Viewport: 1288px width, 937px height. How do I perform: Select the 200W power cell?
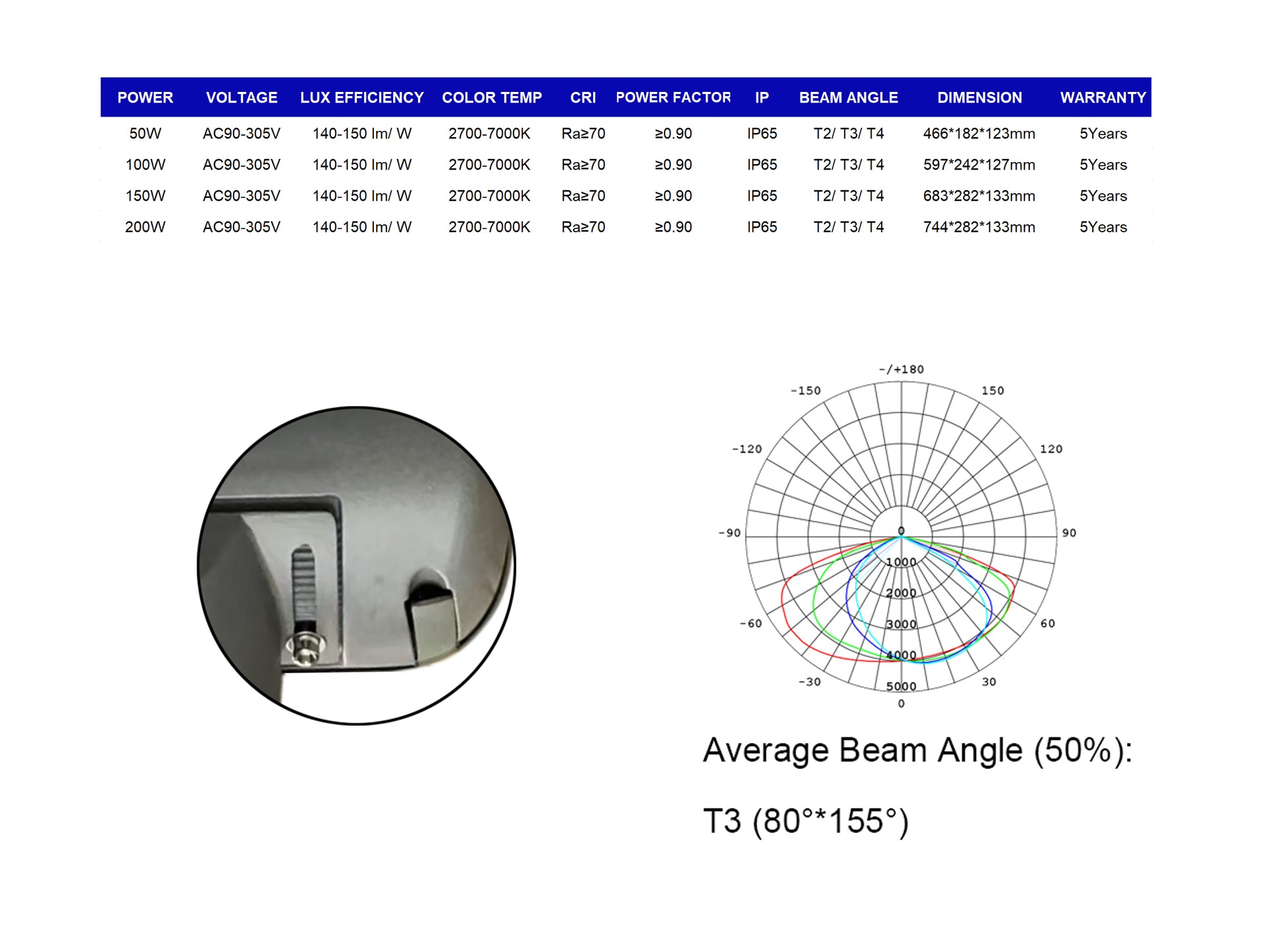[x=145, y=227]
